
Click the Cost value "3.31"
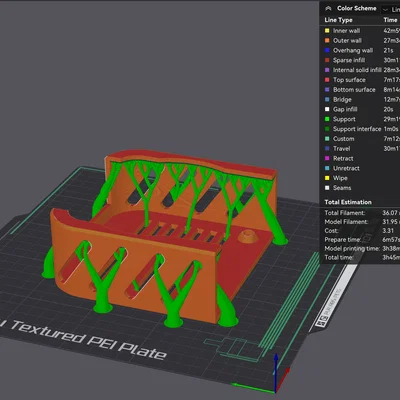tap(389, 231)
